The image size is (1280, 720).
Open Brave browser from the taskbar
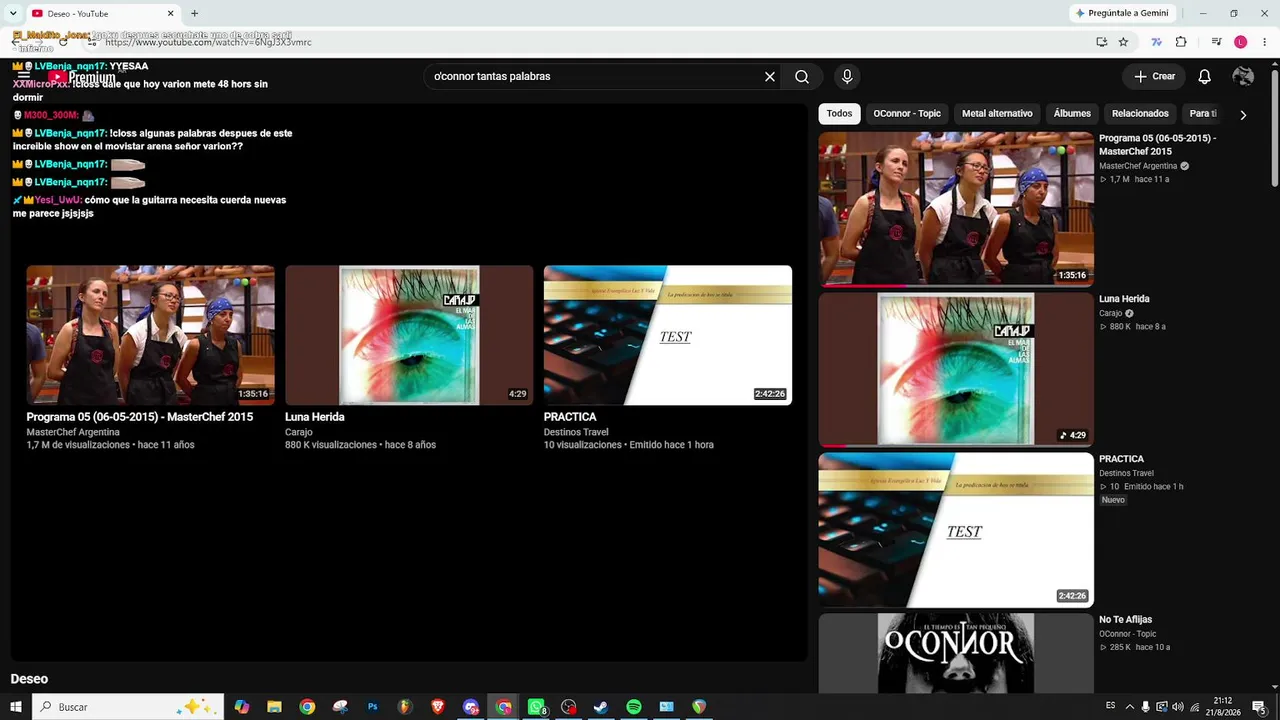[438, 707]
